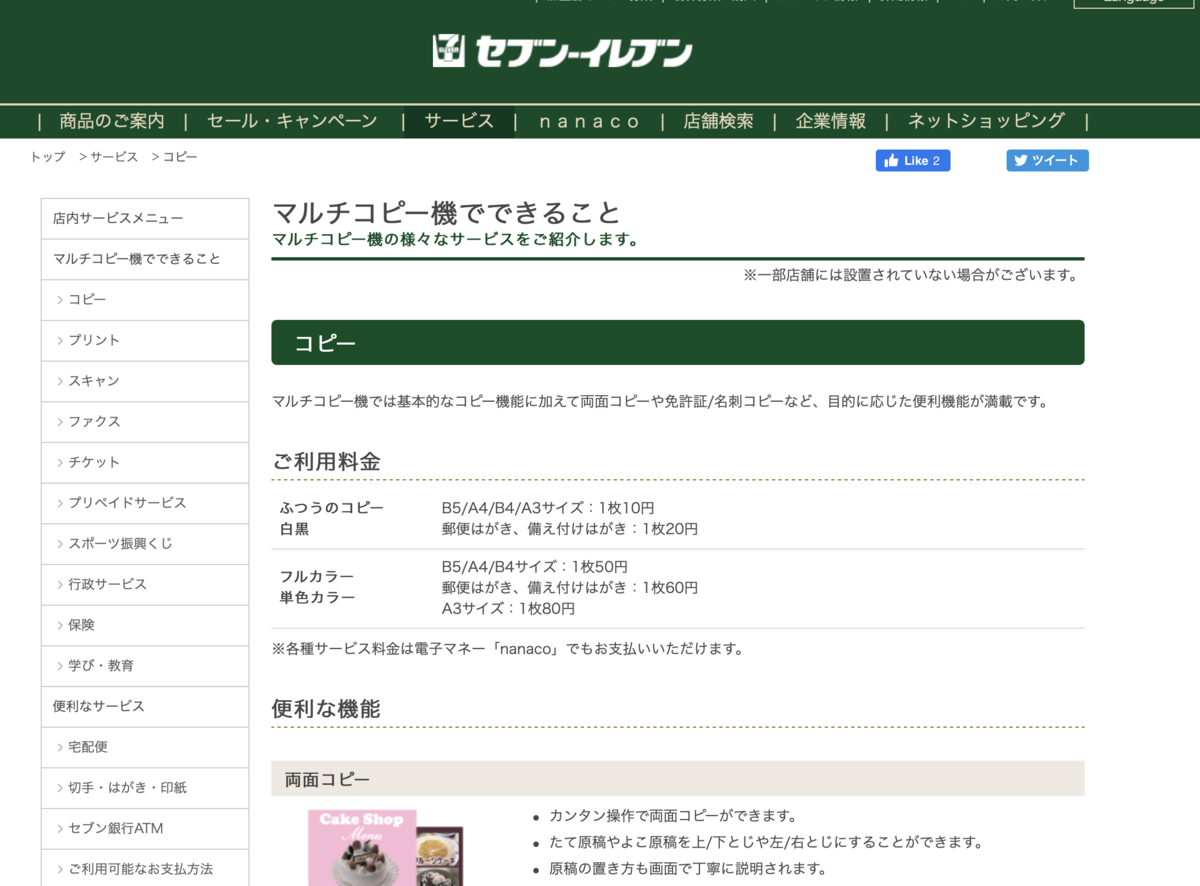
Task: Open ネットショッピング navigation item
Action: [x=986, y=121]
